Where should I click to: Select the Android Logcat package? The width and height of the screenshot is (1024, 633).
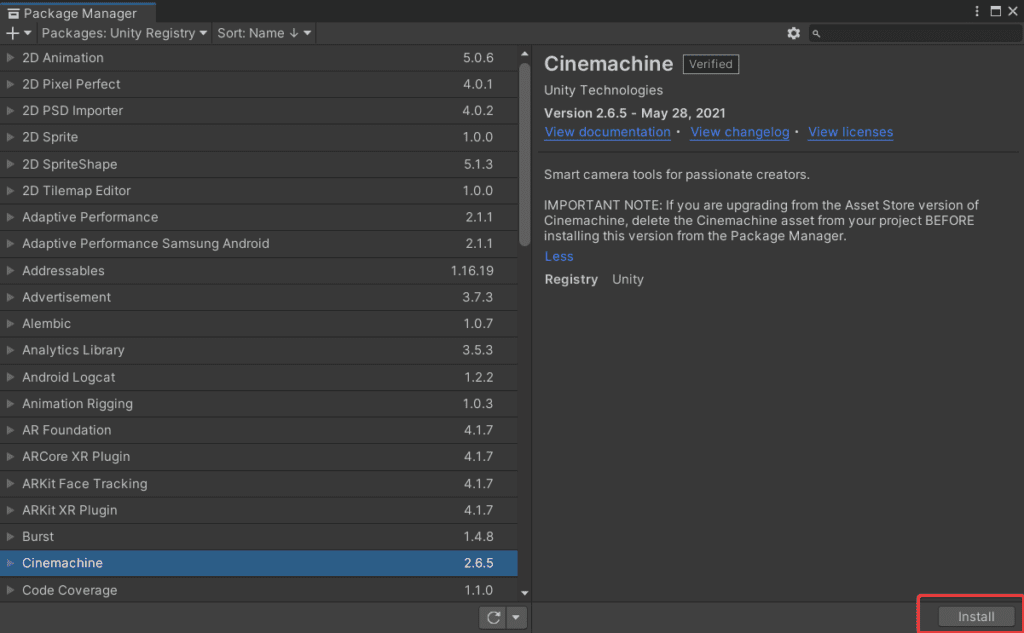pyautogui.click(x=259, y=377)
